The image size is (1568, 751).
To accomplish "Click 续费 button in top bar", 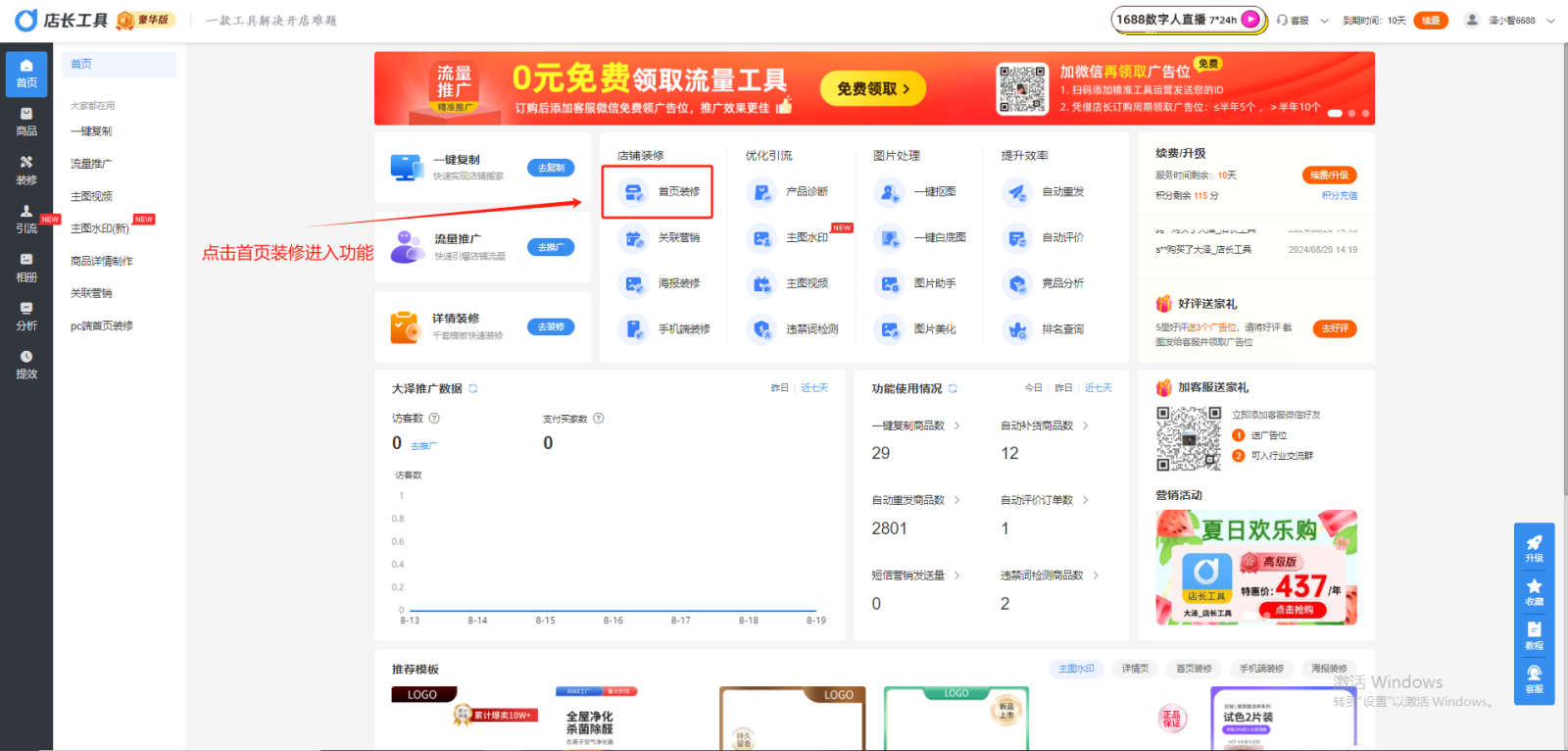I will (x=1431, y=21).
